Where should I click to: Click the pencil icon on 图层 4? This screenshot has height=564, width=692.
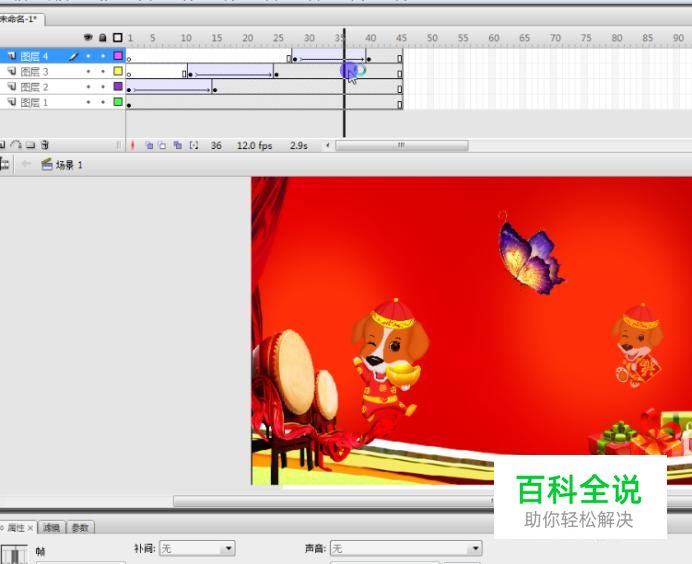tap(74, 56)
